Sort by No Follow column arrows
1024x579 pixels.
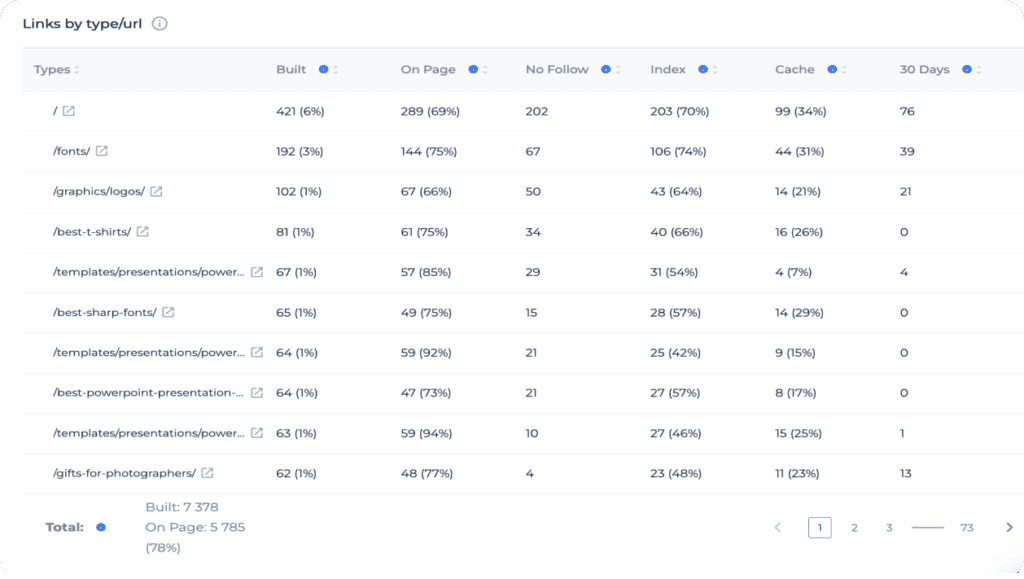[617, 70]
